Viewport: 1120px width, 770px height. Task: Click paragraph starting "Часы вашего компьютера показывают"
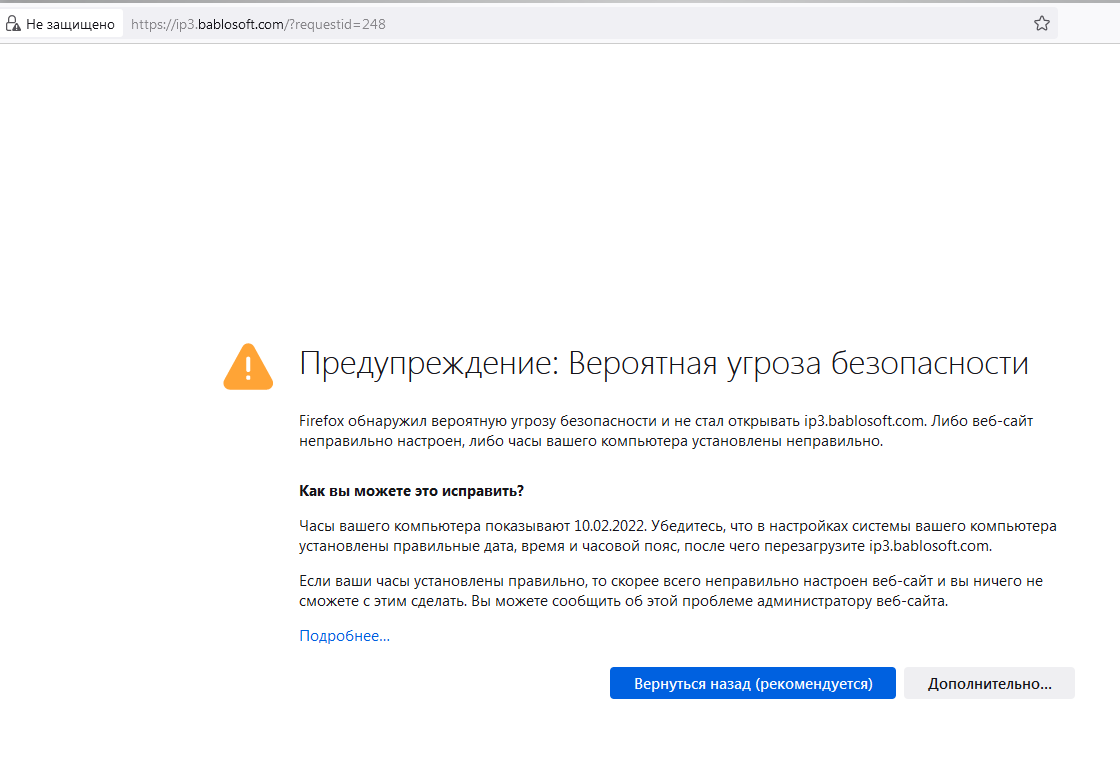[x=678, y=536]
